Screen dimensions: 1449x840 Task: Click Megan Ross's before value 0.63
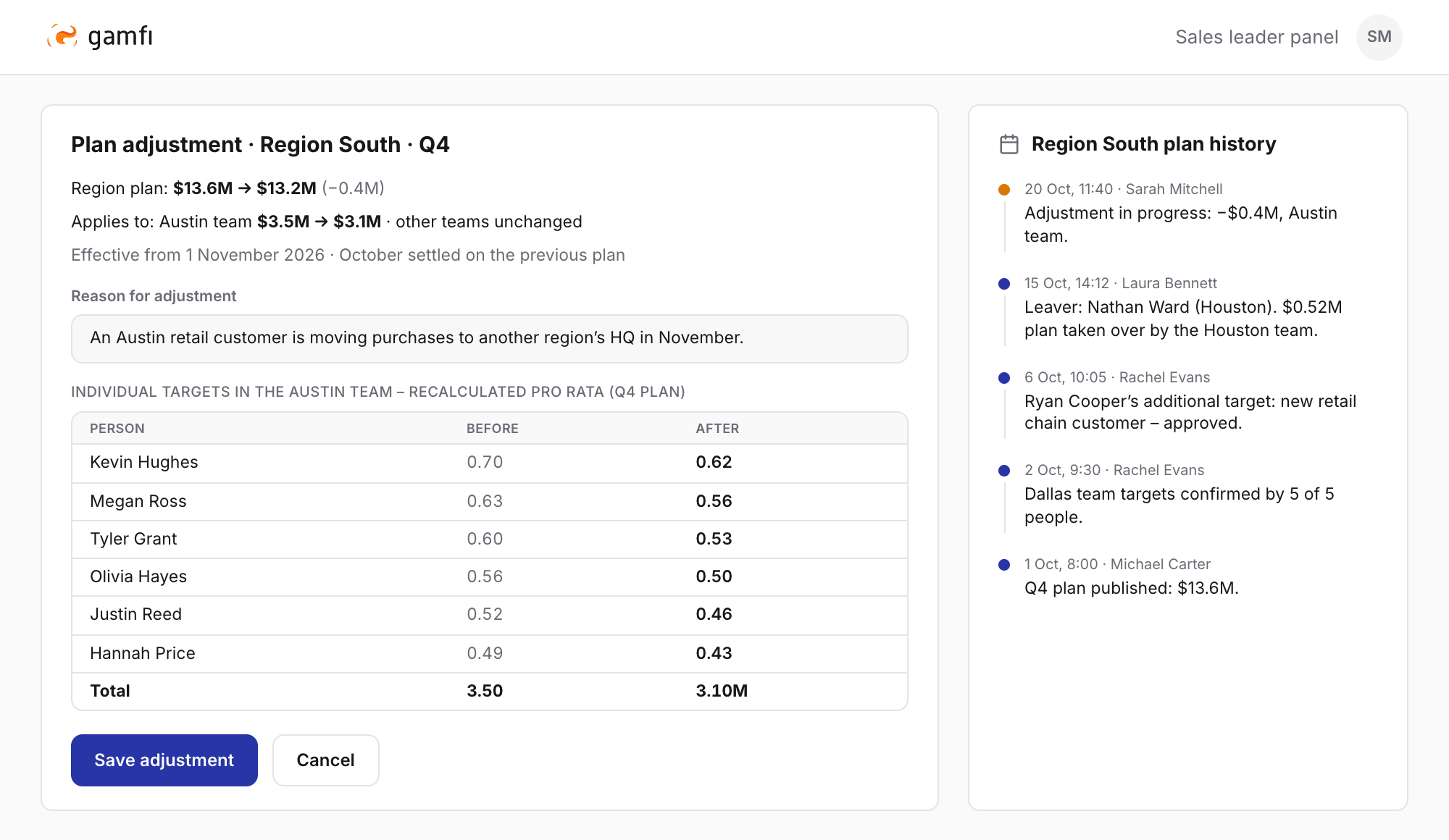pos(485,501)
